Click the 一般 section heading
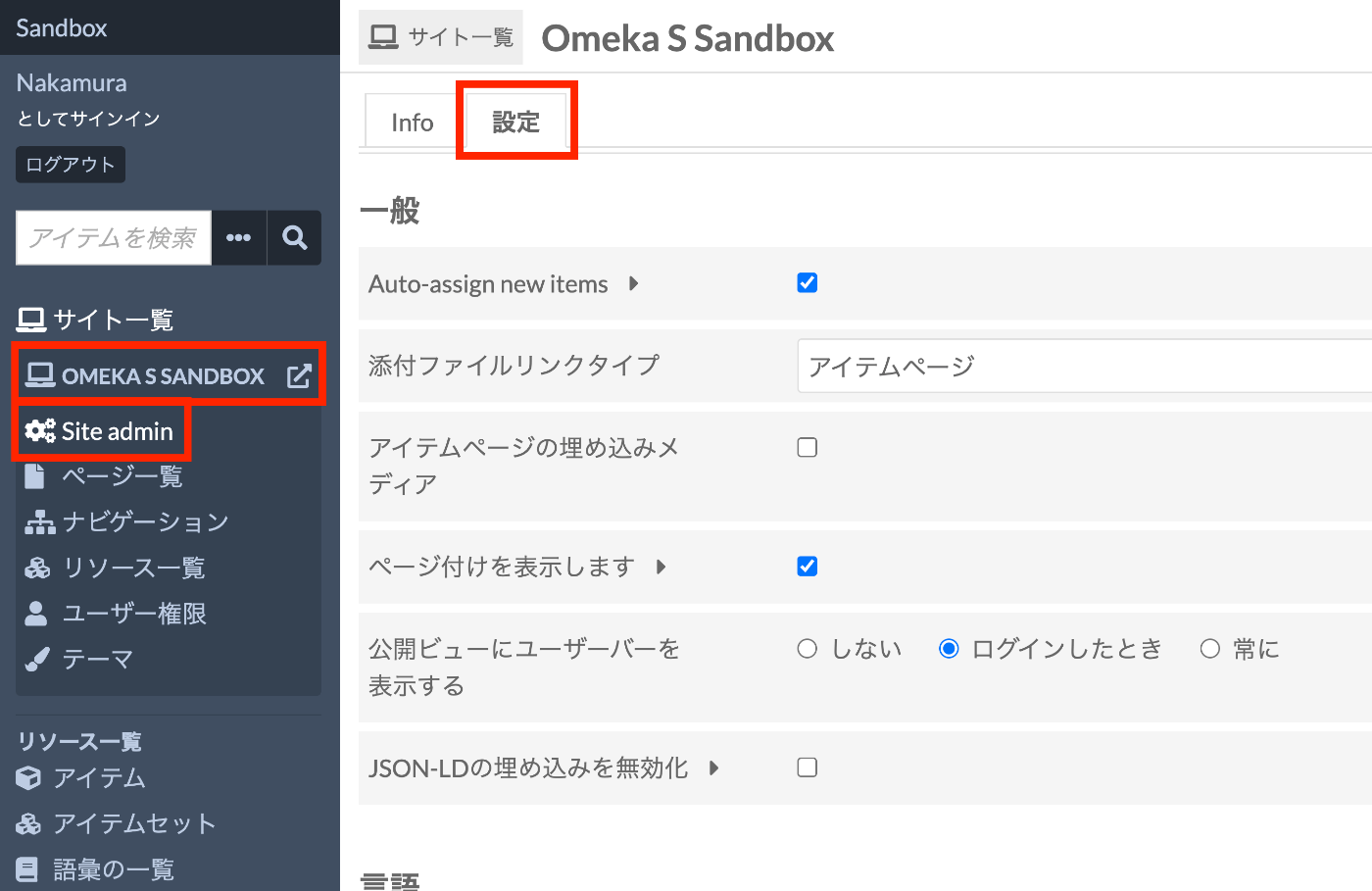 coord(390,210)
